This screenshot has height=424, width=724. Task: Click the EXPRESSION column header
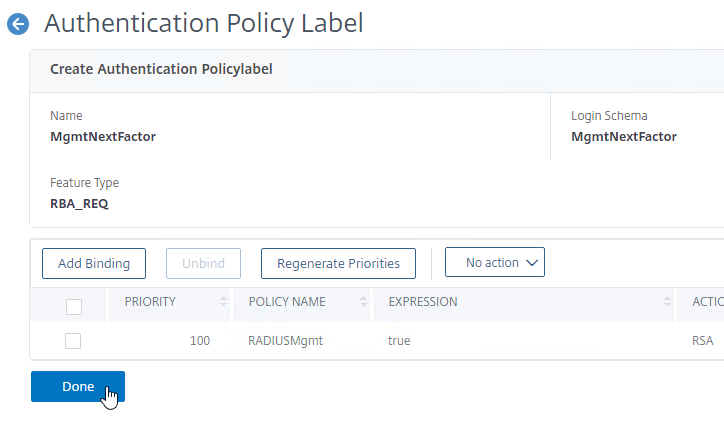point(423,302)
